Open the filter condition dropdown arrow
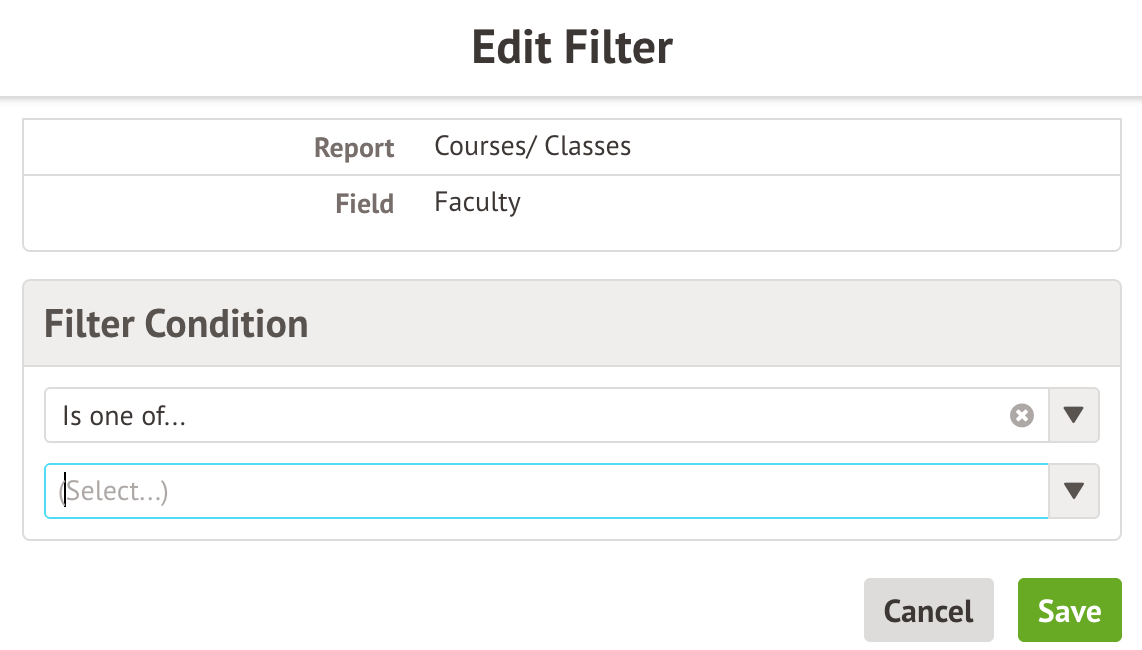Screen dimensions: 1142x650 pos(1074,415)
